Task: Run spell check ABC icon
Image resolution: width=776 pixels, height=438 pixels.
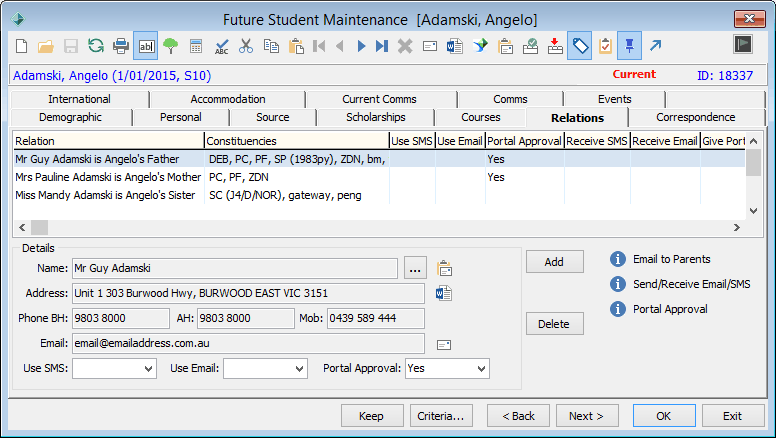Action: point(221,47)
